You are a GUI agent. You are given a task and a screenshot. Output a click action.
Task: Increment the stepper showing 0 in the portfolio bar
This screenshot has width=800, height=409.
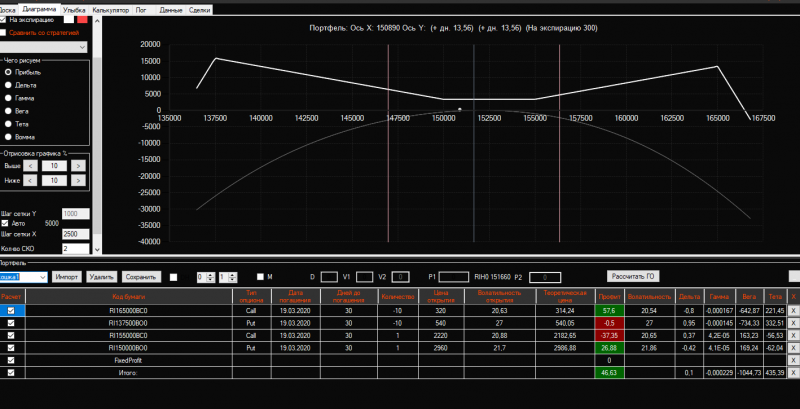[x=211, y=274]
